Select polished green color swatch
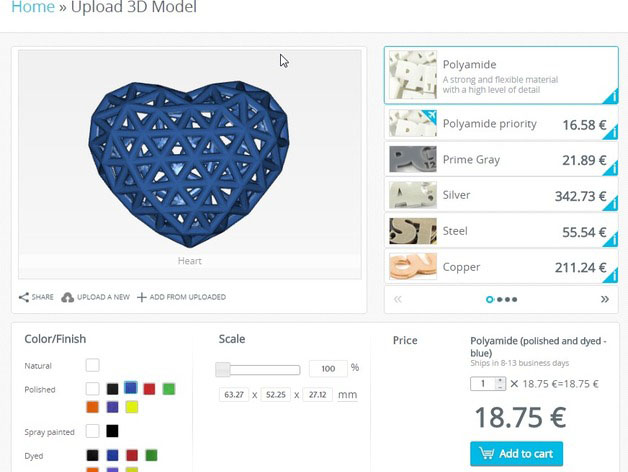 point(169,389)
